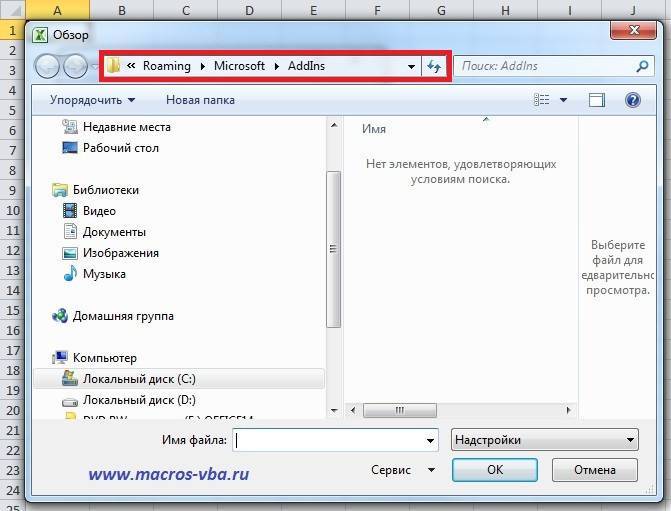
Task: Click the blue help question mark icon
Action: [631, 100]
